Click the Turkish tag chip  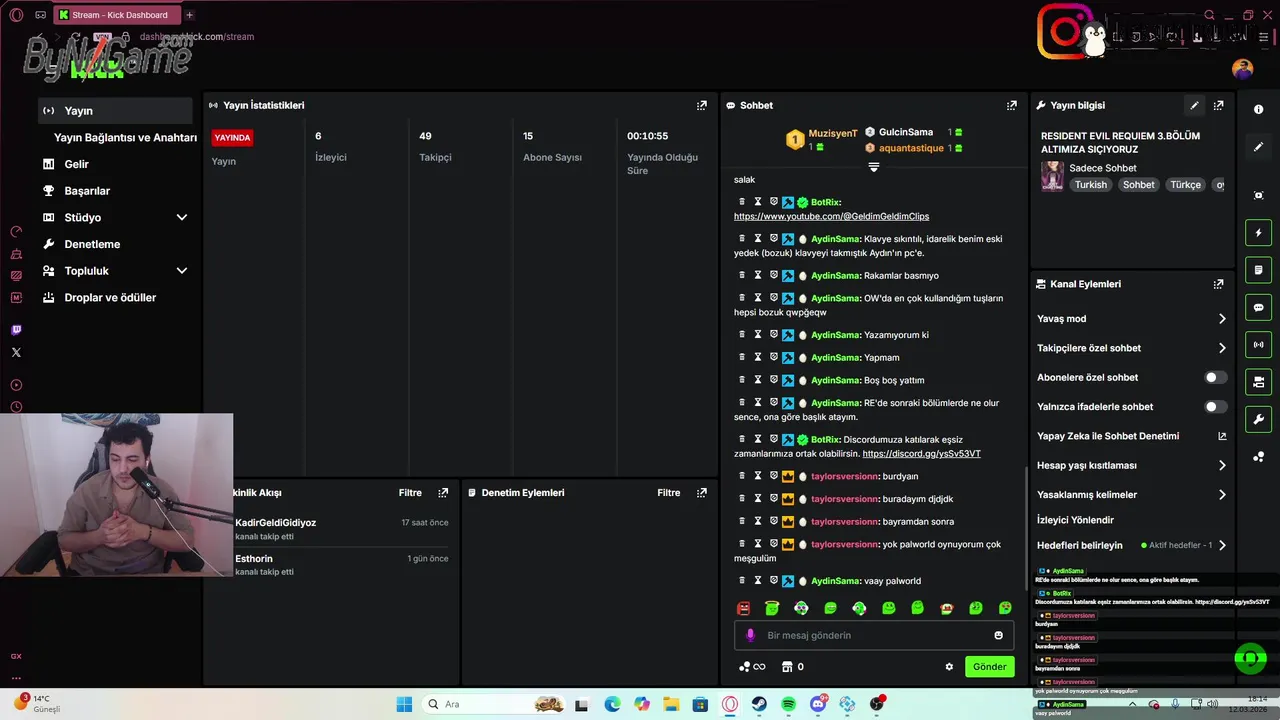coord(1091,185)
